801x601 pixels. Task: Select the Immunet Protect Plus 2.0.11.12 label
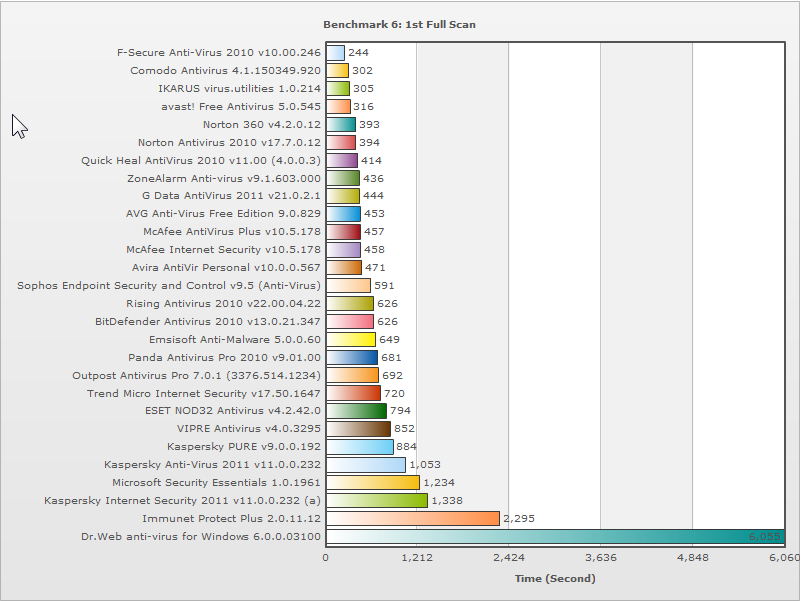tap(231, 518)
